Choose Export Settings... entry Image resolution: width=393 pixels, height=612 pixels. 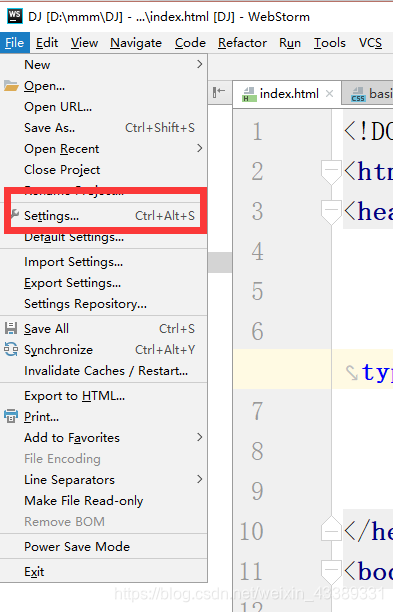(103, 283)
